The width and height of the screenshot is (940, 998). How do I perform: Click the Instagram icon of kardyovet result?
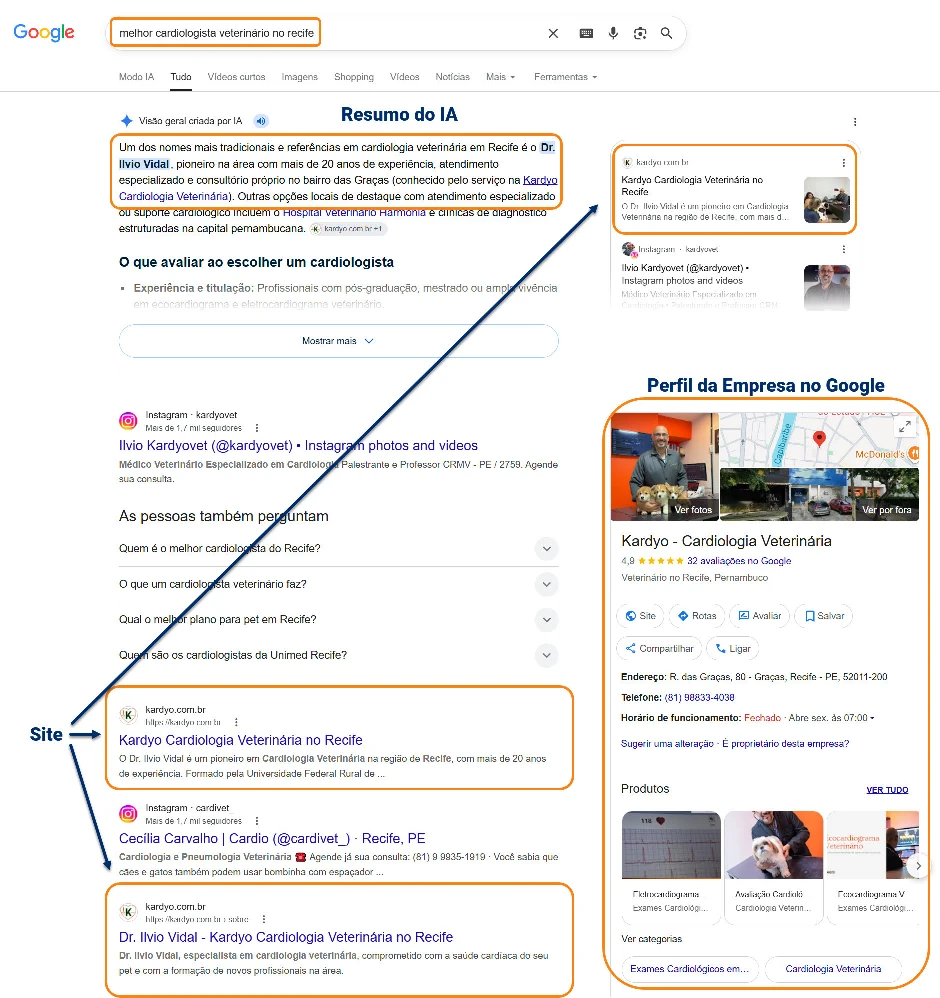point(128,421)
